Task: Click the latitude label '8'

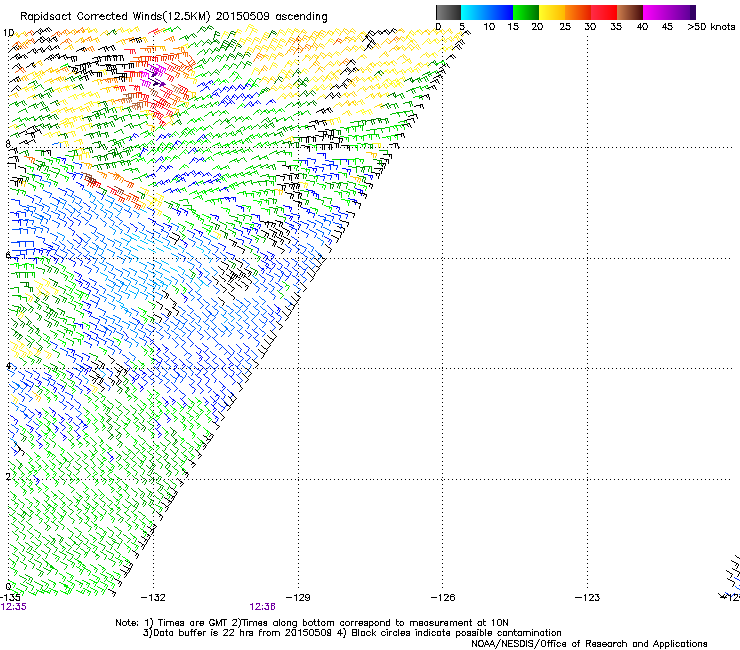Action: pyautogui.click(x=8, y=144)
